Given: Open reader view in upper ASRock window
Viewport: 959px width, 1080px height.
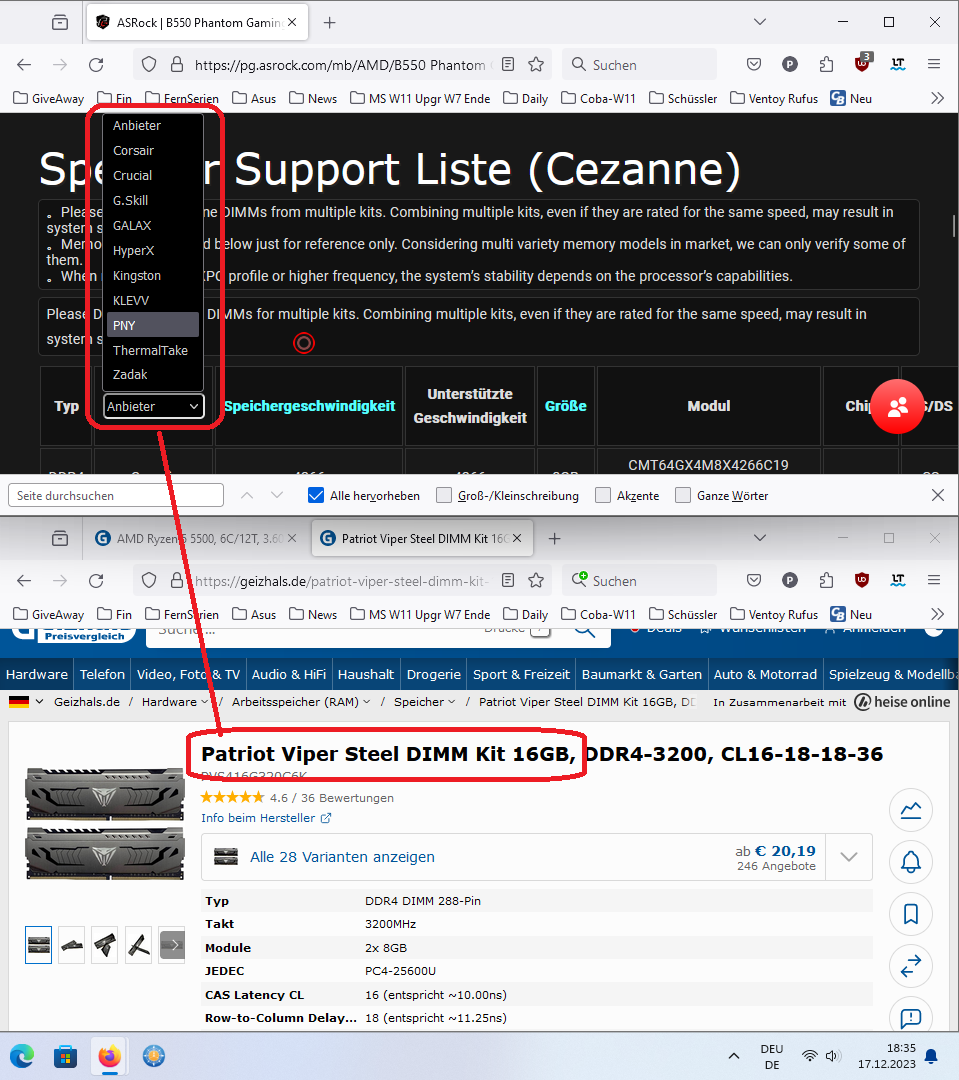Looking at the screenshot, I should [508, 65].
